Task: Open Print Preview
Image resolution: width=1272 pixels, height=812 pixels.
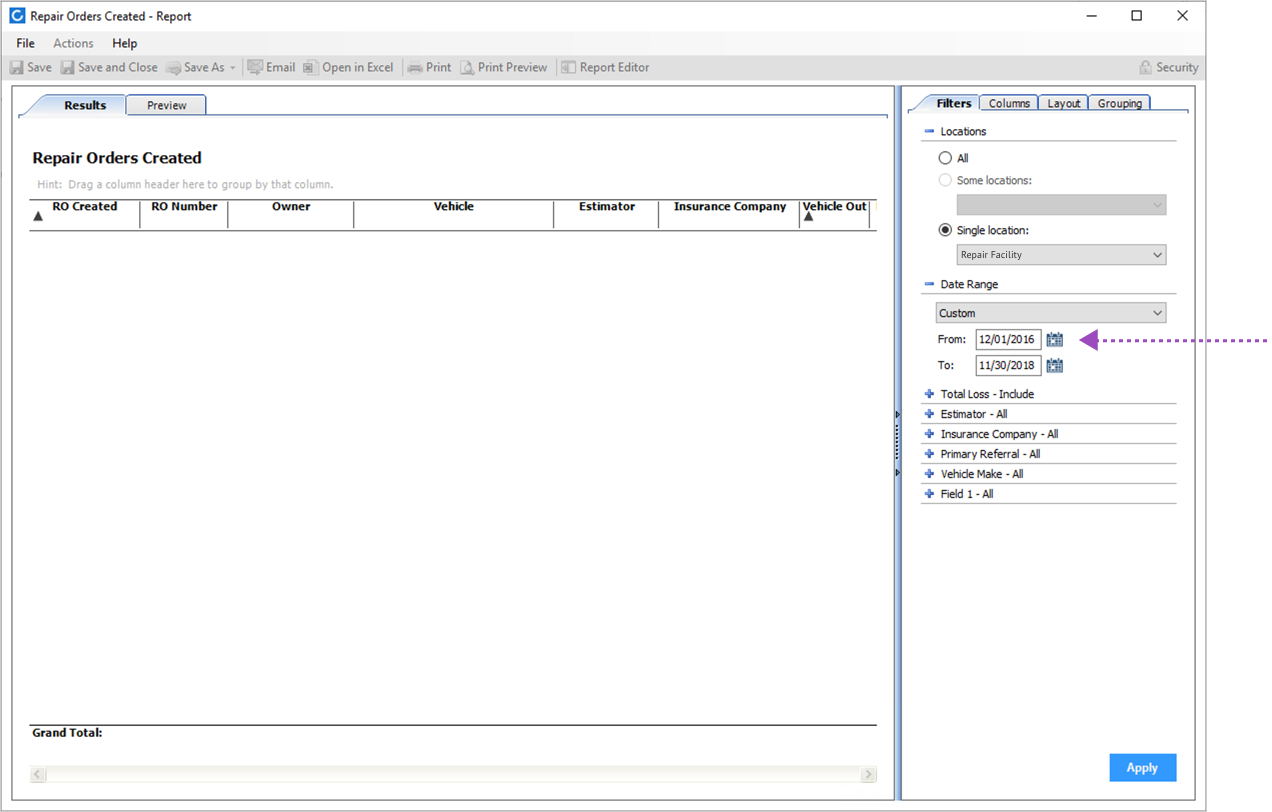Action: click(x=504, y=67)
